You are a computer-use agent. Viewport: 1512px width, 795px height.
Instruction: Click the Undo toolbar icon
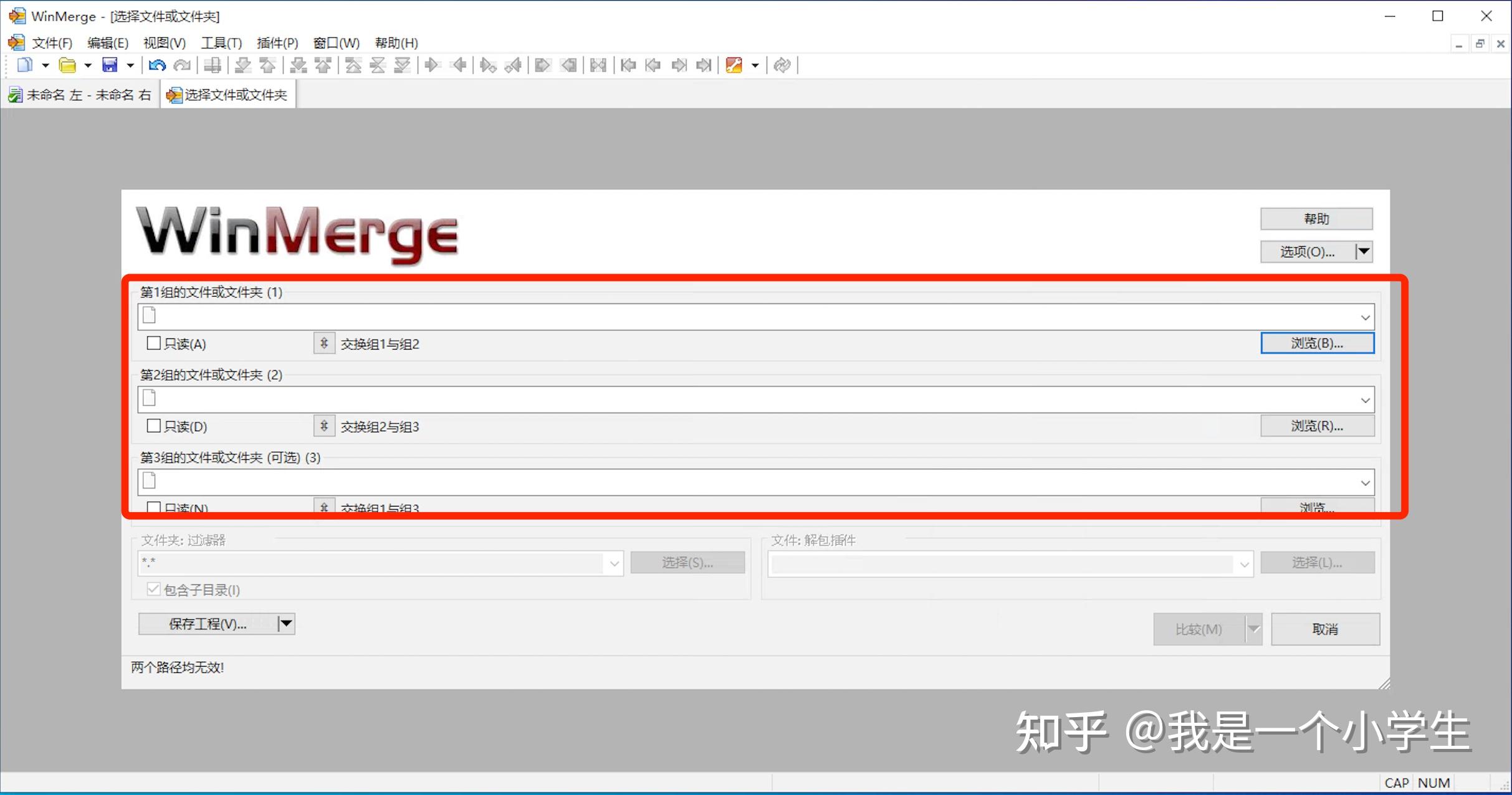pyautogui.click(x=156, y=65)
